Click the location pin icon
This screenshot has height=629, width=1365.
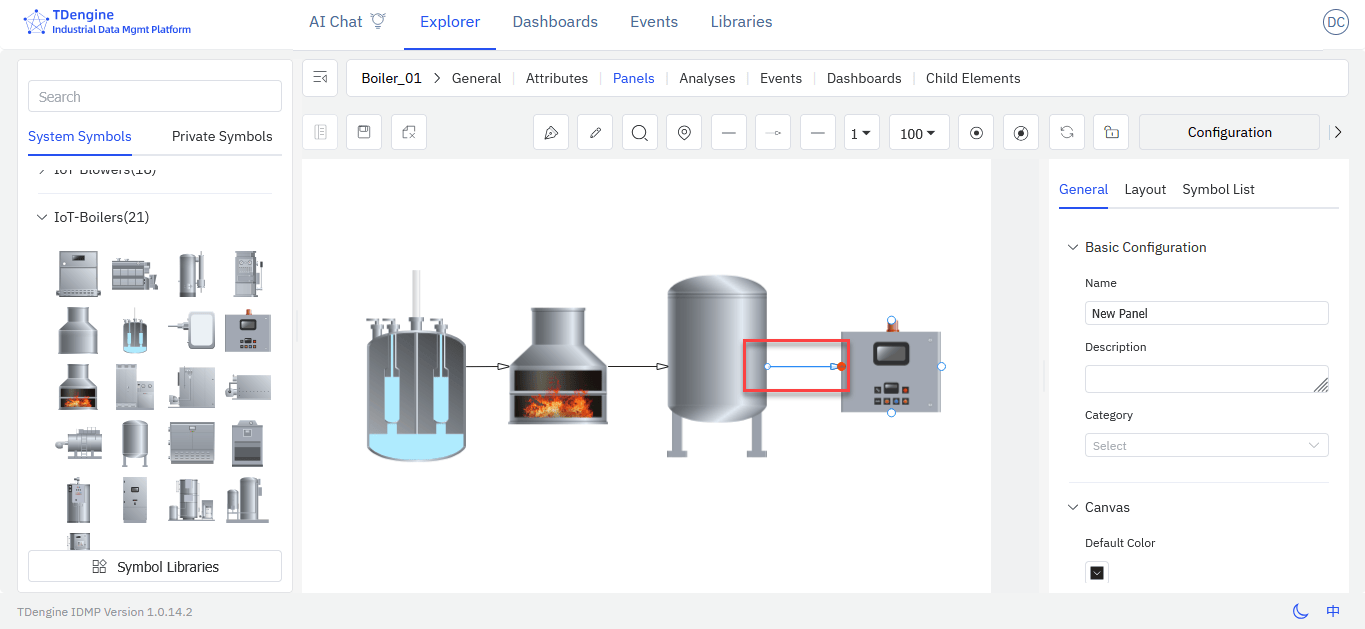pyautogui.click(x=684, y=133)
